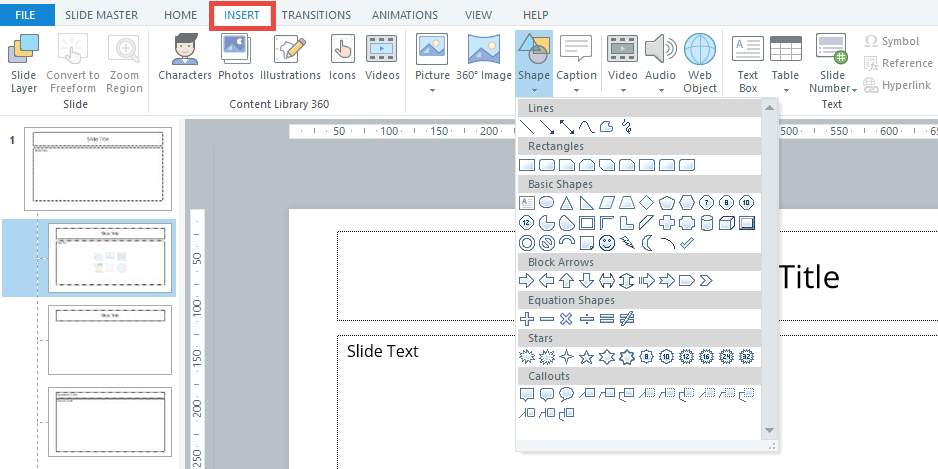The image size is (938, 469).
Task: Choose the Up Arrow block arrow
Action: point(567,281)
